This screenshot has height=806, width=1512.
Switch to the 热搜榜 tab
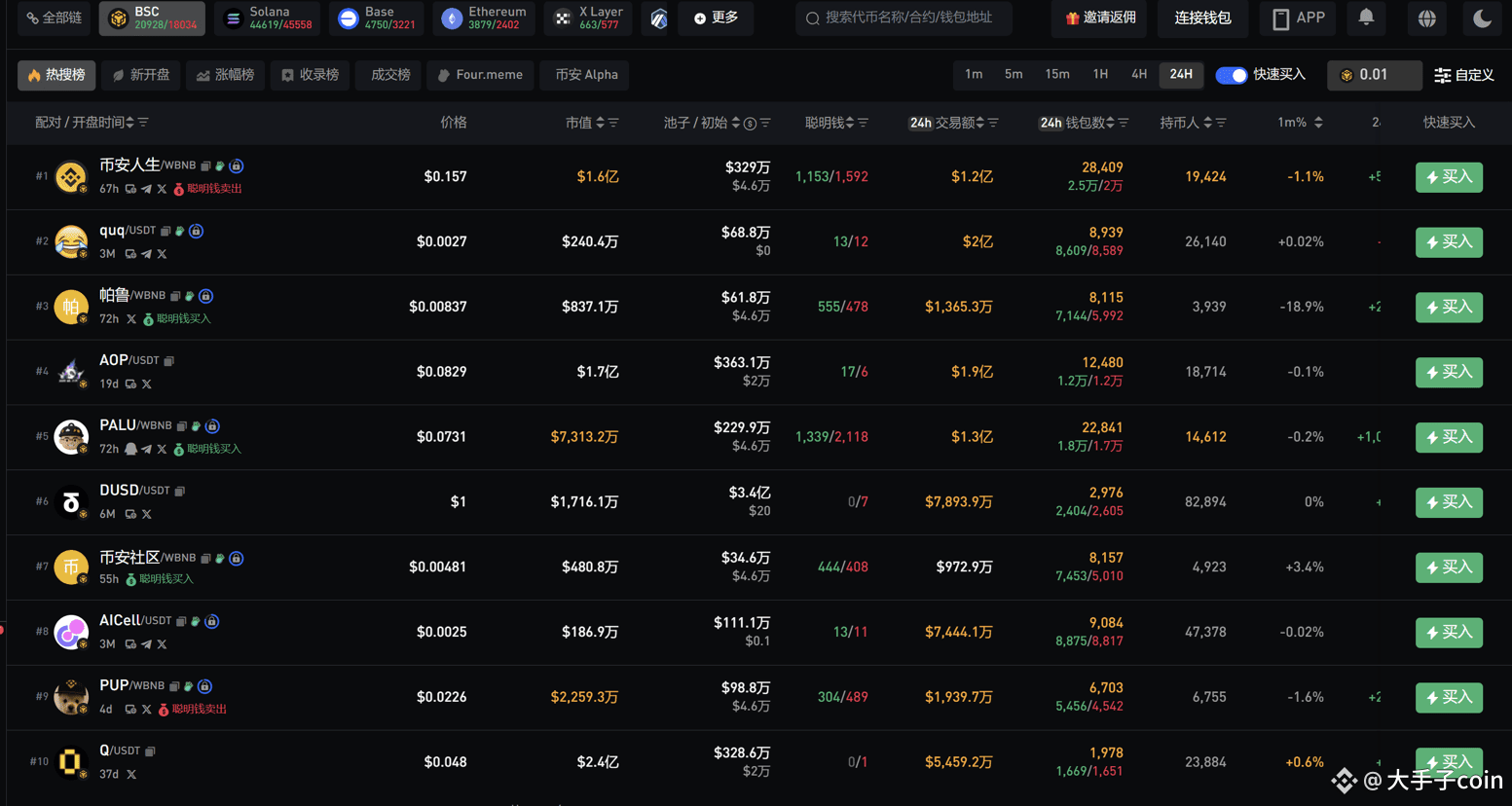click(56, 75)
